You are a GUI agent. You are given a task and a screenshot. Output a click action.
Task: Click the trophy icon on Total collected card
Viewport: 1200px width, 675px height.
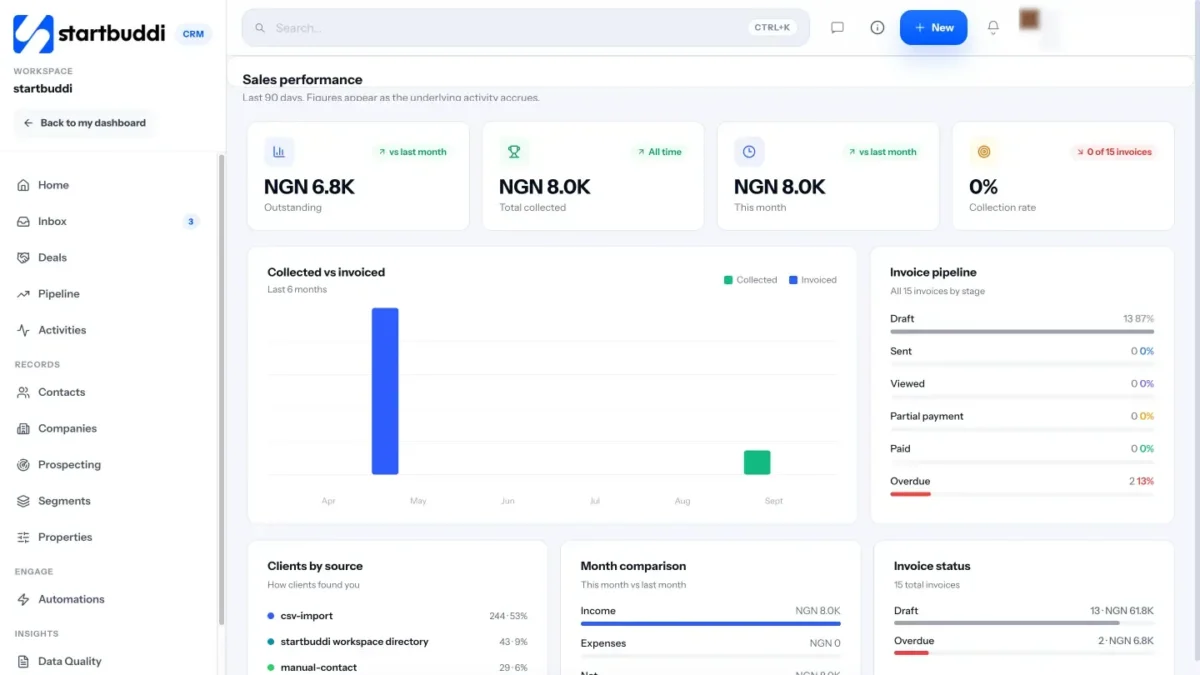click(514, 152)
